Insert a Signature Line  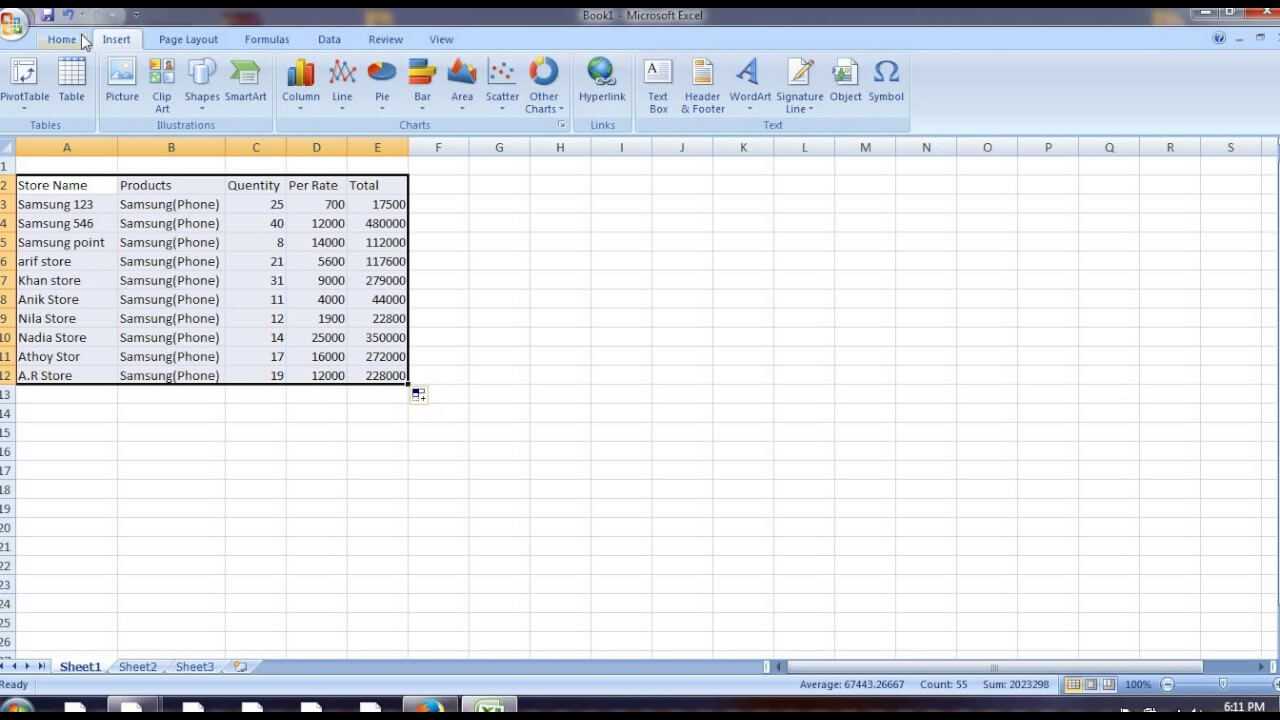point(800,85)
